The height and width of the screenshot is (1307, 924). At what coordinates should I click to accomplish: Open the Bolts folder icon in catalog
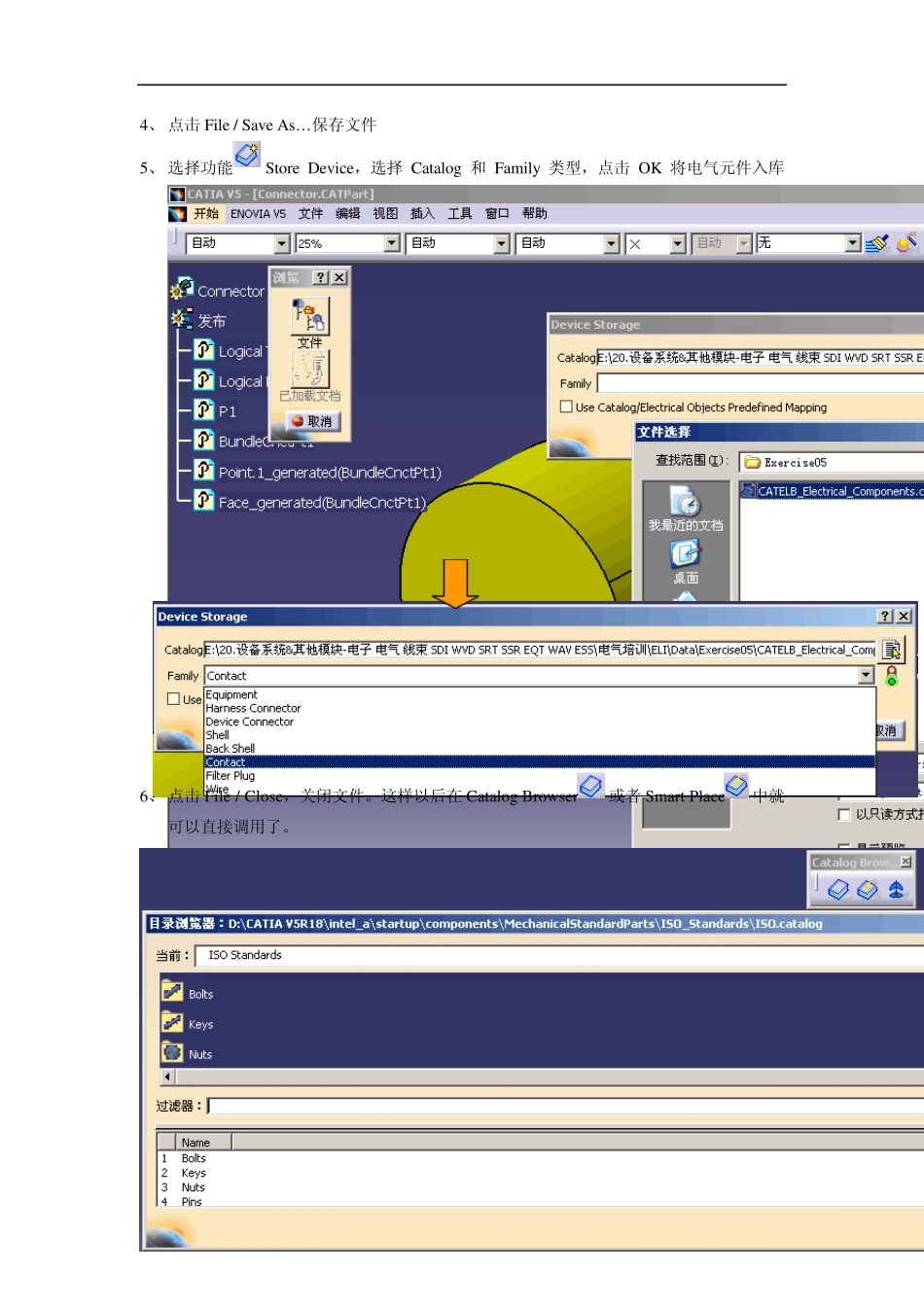pos(172,992)
